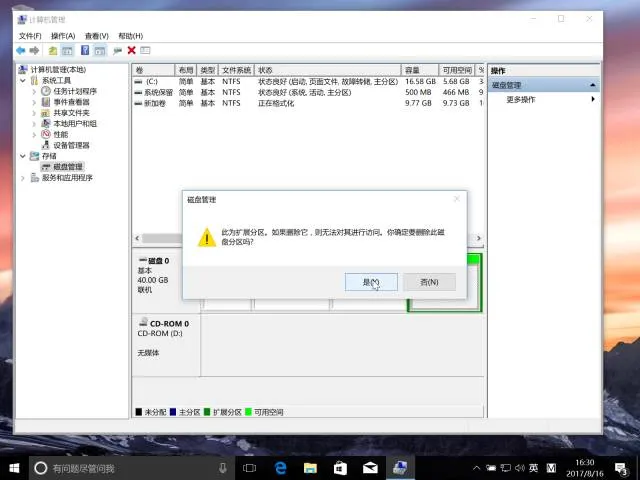Select 磁盘管理 in the tree
640x480 pixels.
point(68,167)
